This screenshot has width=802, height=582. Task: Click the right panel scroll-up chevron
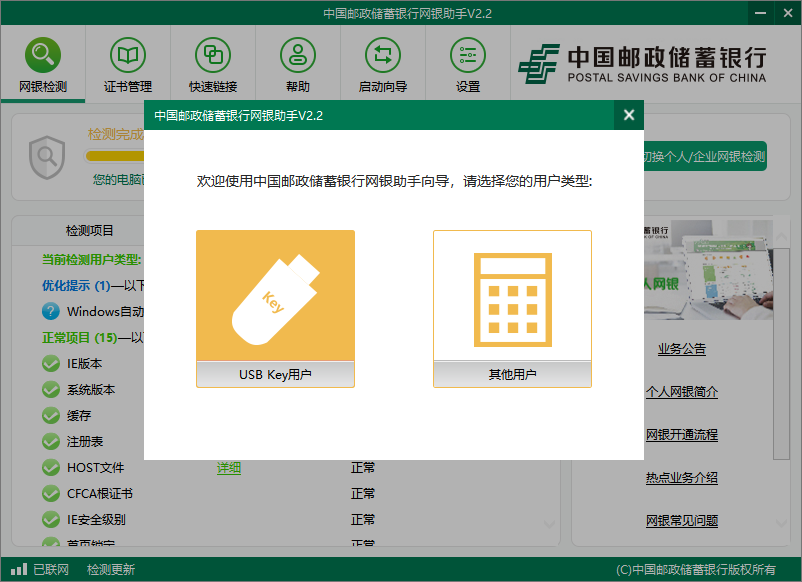(781, 236)
